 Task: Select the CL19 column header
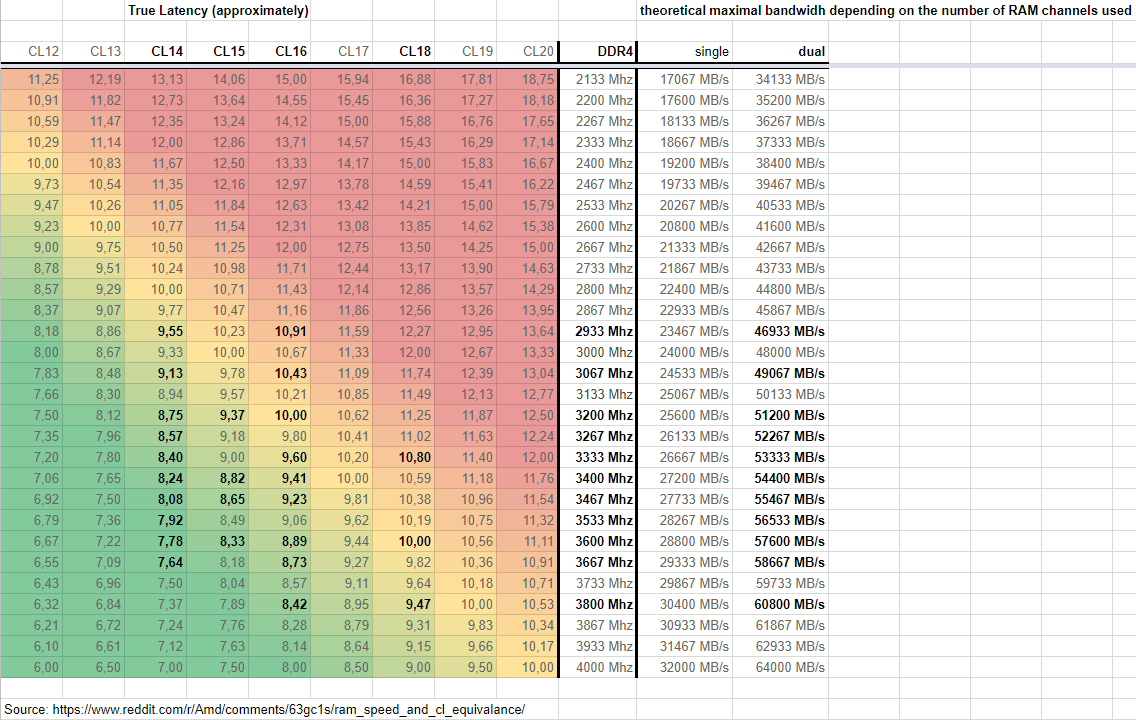pyautogui.click(x=466, y=51)
